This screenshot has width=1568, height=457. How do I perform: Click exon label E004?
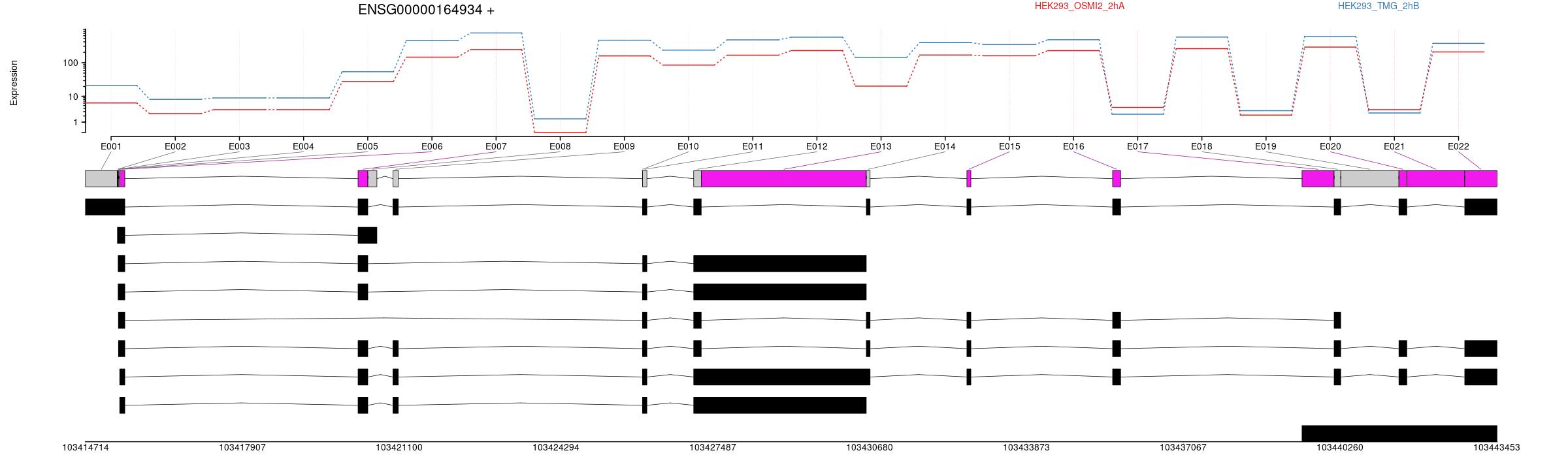303,146
